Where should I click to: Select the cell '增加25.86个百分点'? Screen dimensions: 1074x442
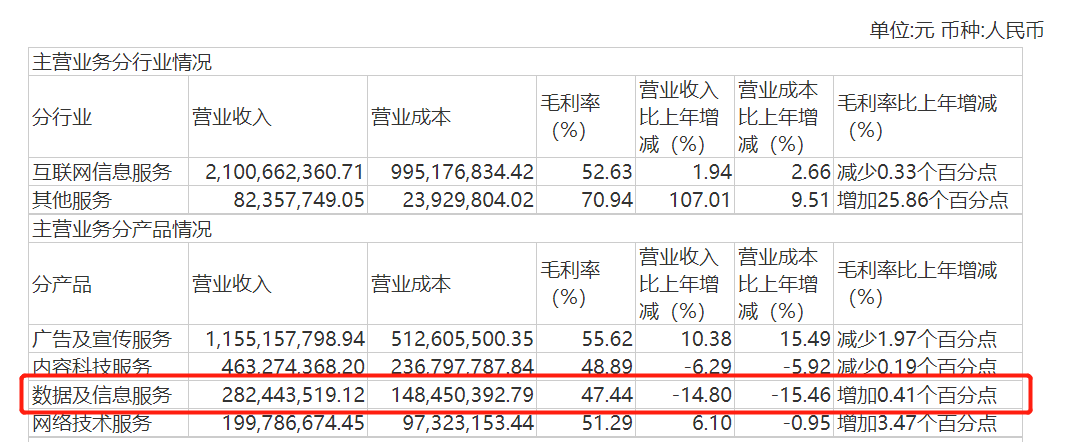coord(922,200)
